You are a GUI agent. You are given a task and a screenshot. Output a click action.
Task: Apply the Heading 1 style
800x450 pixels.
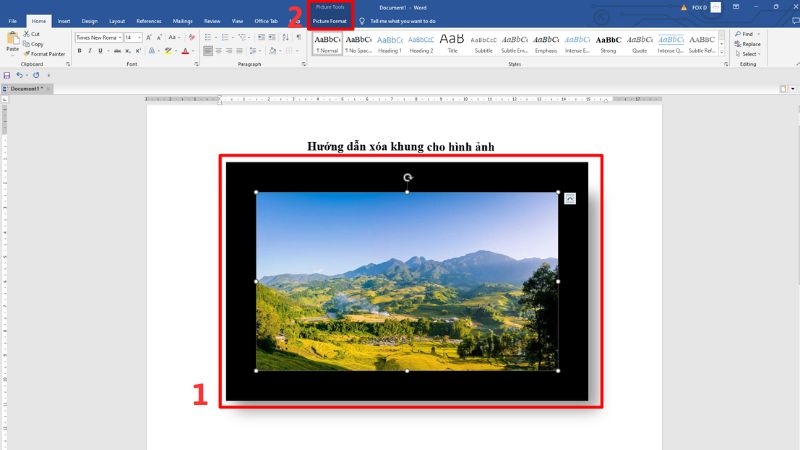(x=390, y=43)
